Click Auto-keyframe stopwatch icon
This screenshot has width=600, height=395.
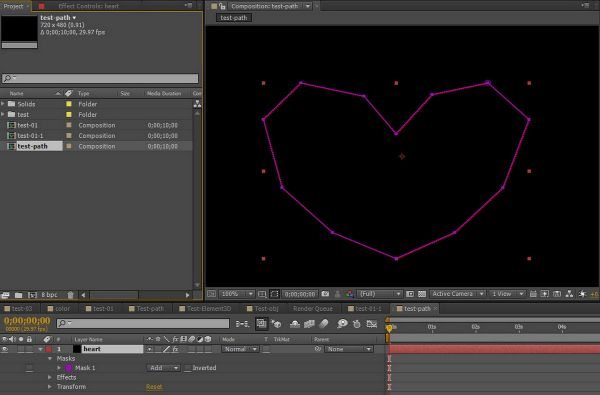(x=357, y=324)
